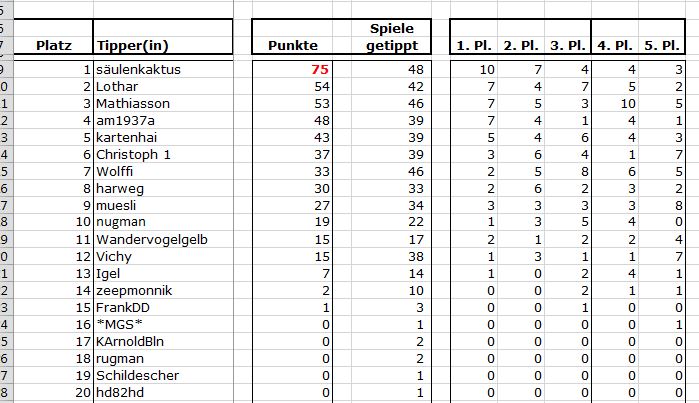Click the 1. Pl. column header
The width and height of the screenshot is (699, 403).
coord(474,45)
